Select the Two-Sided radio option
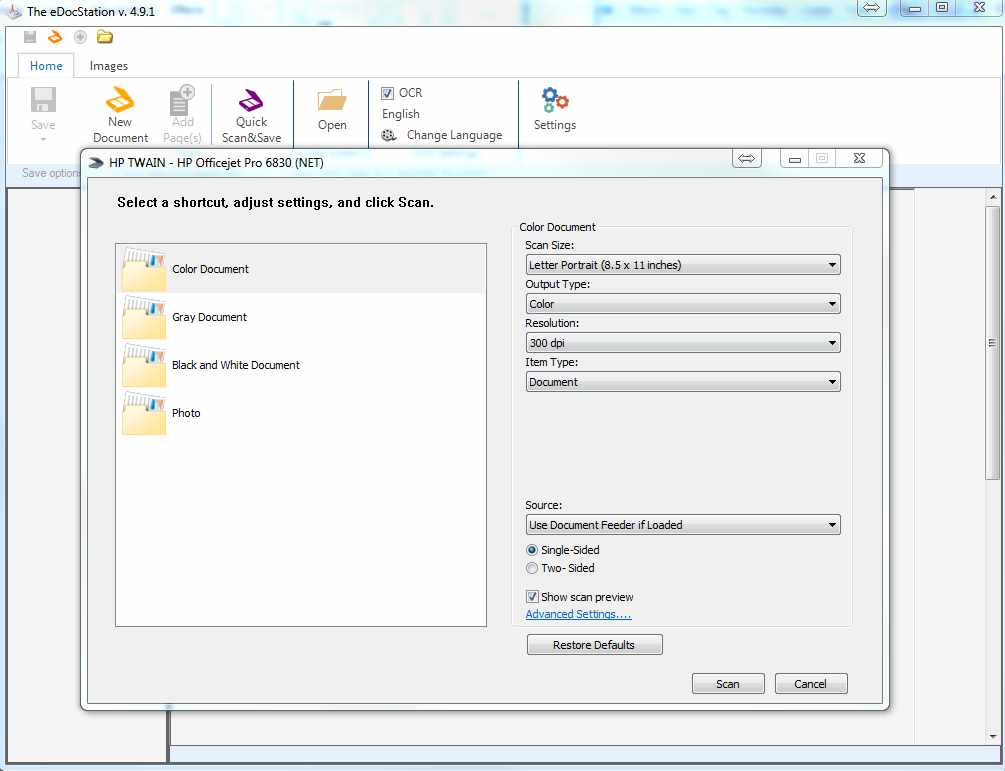The width and height of the screenshot is (1005, 771). pyautogui.click(x=532, y=568)
